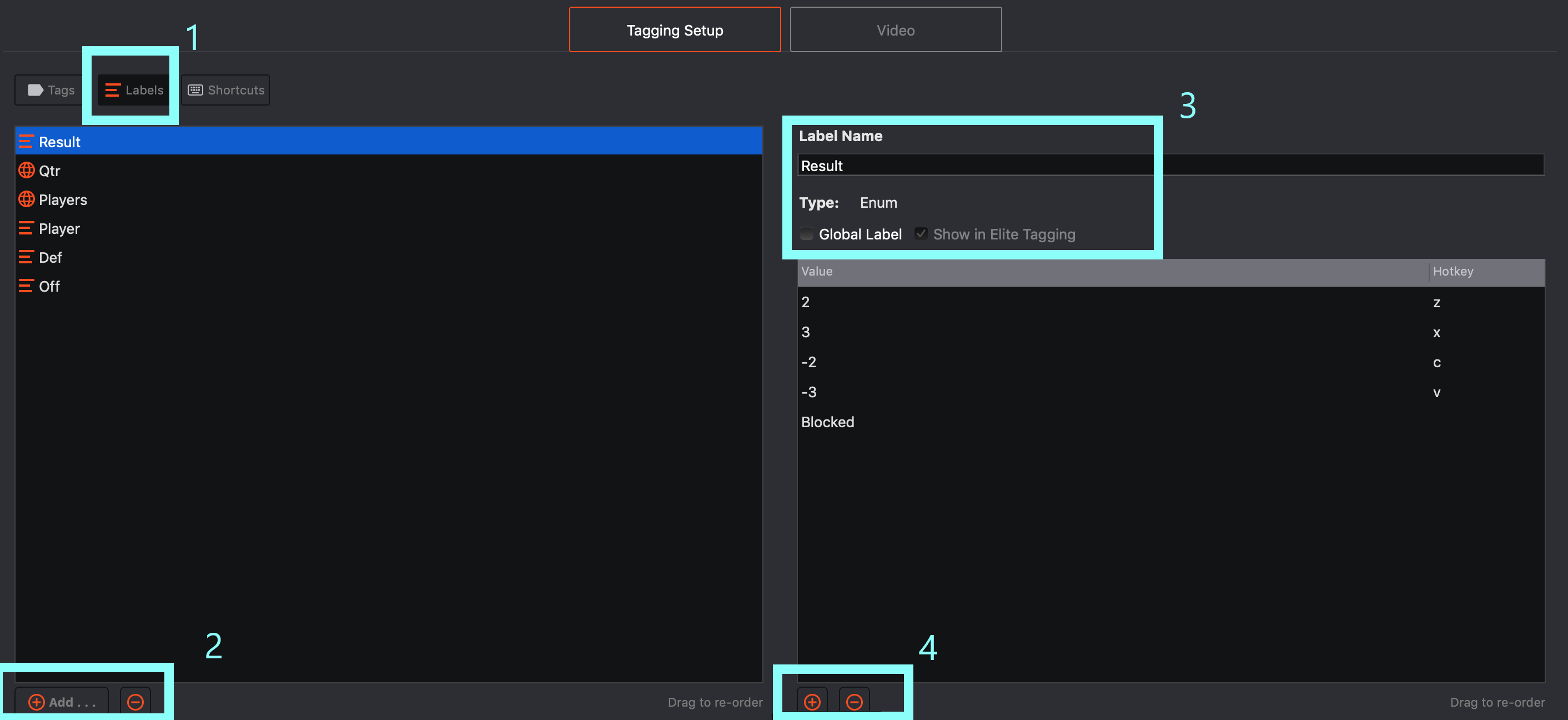Remove the selected label with the minus icon
1568x720 pixels.
135,702
